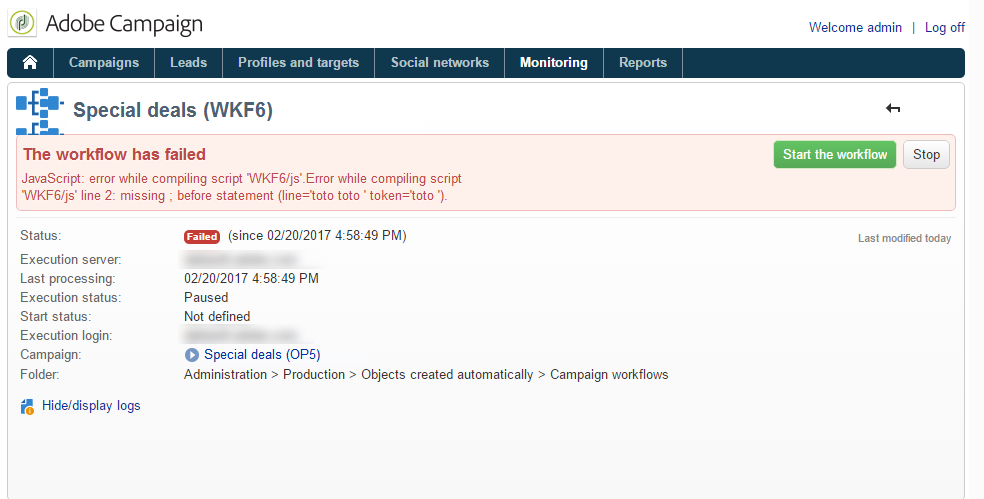Toggle logs with Hide/display logs link
Screen dimensions: 984x499
[91, 405]
